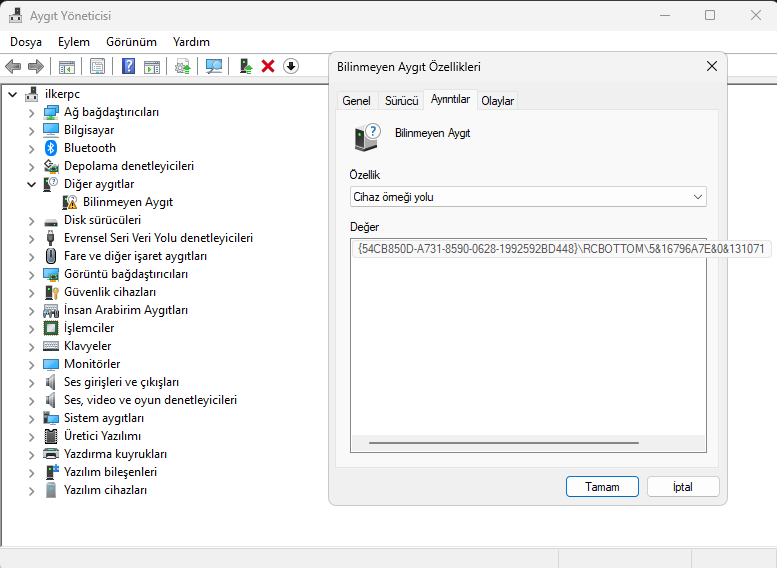Screen dimensions: 777x568
Task: Open the Özellik property dropdown
Action: 528,197
